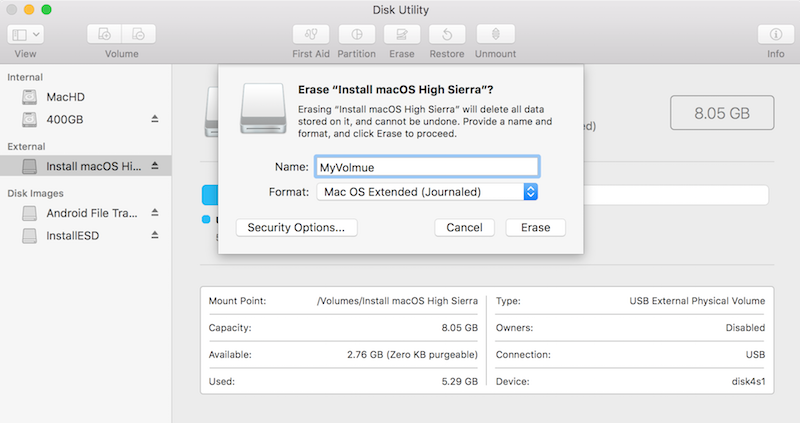Open the Partition tool icon
Image resolution: width=800 pixels, height=423 pixels.
(x=357, y=34)
